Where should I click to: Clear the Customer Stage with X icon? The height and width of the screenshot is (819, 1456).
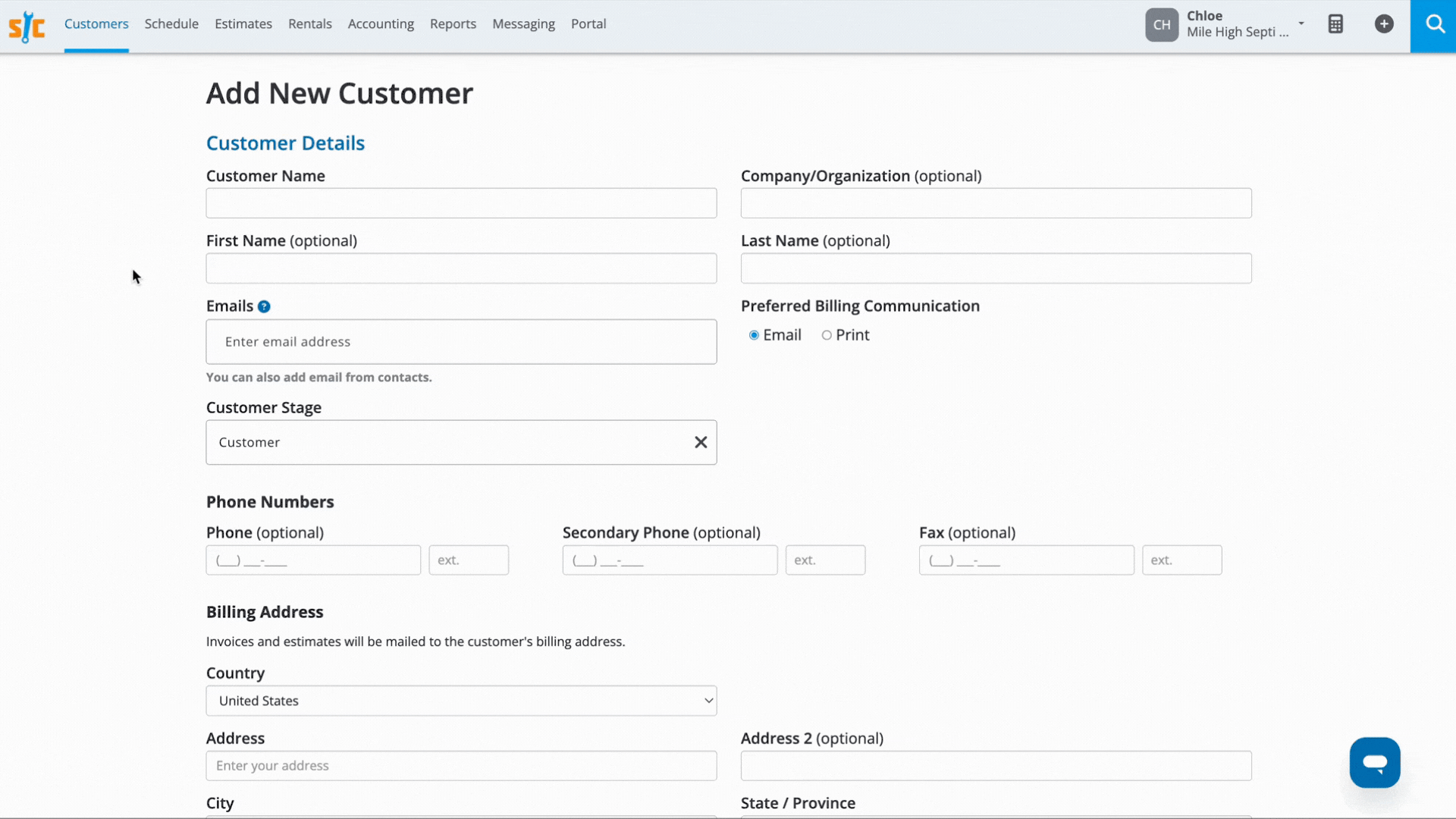701,442
